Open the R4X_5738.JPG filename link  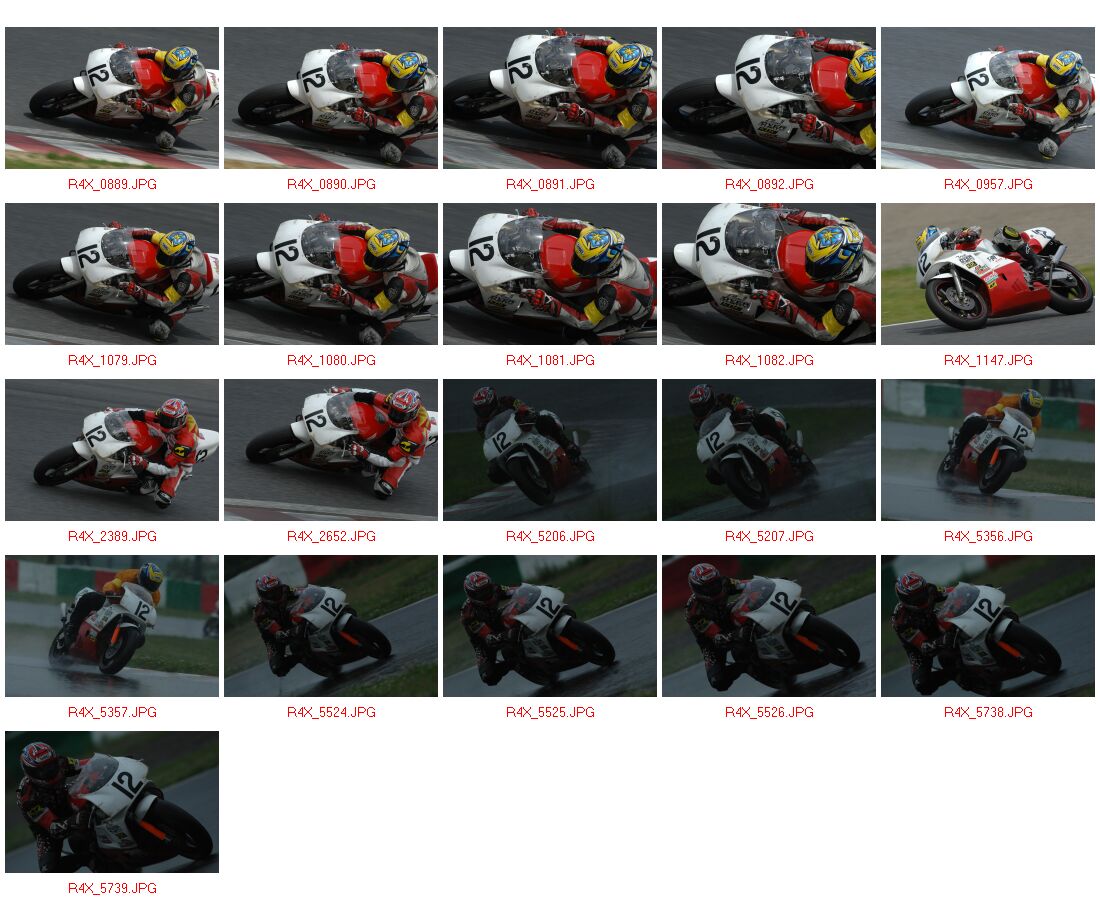pyautogui.click(x=988, y=713)
